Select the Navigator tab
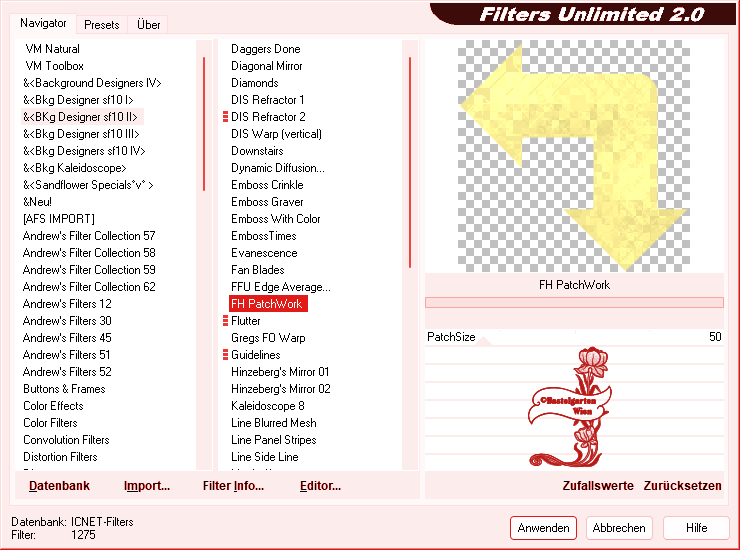 pos(44,23)
